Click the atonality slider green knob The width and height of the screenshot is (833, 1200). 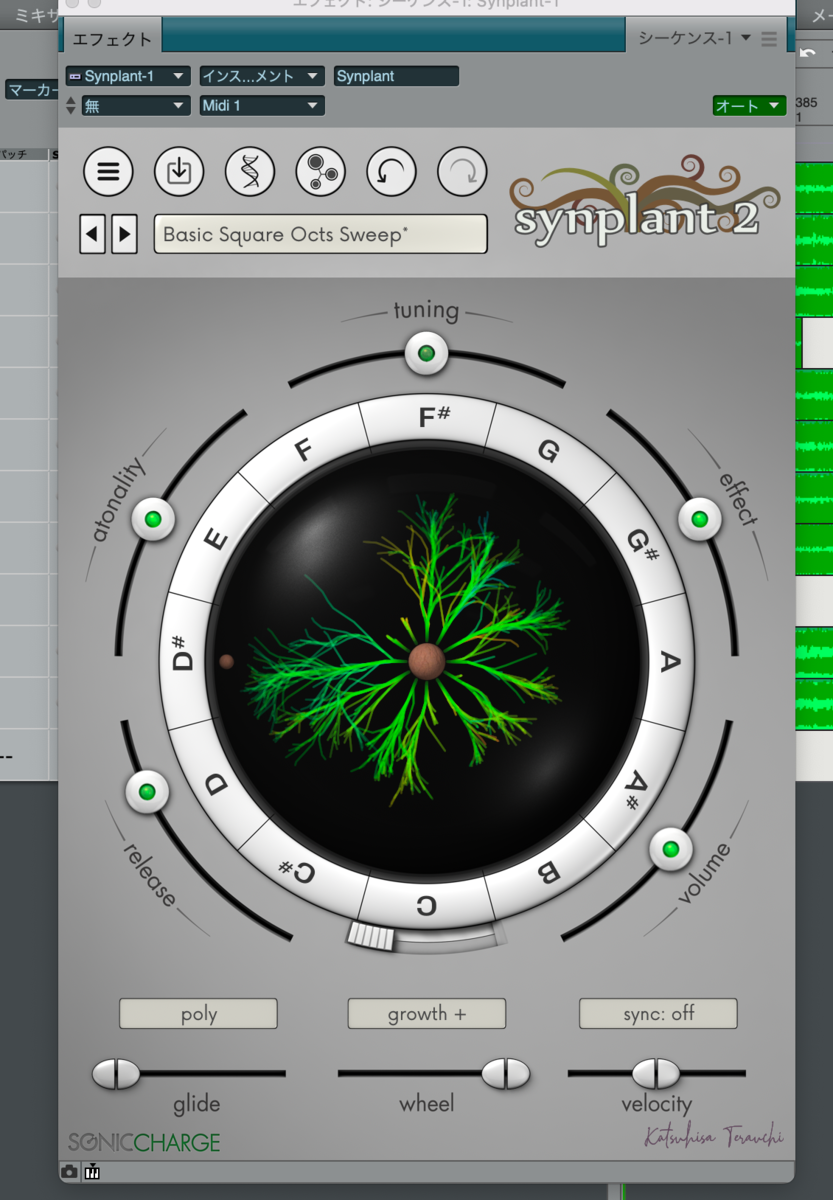coord(153,519)
